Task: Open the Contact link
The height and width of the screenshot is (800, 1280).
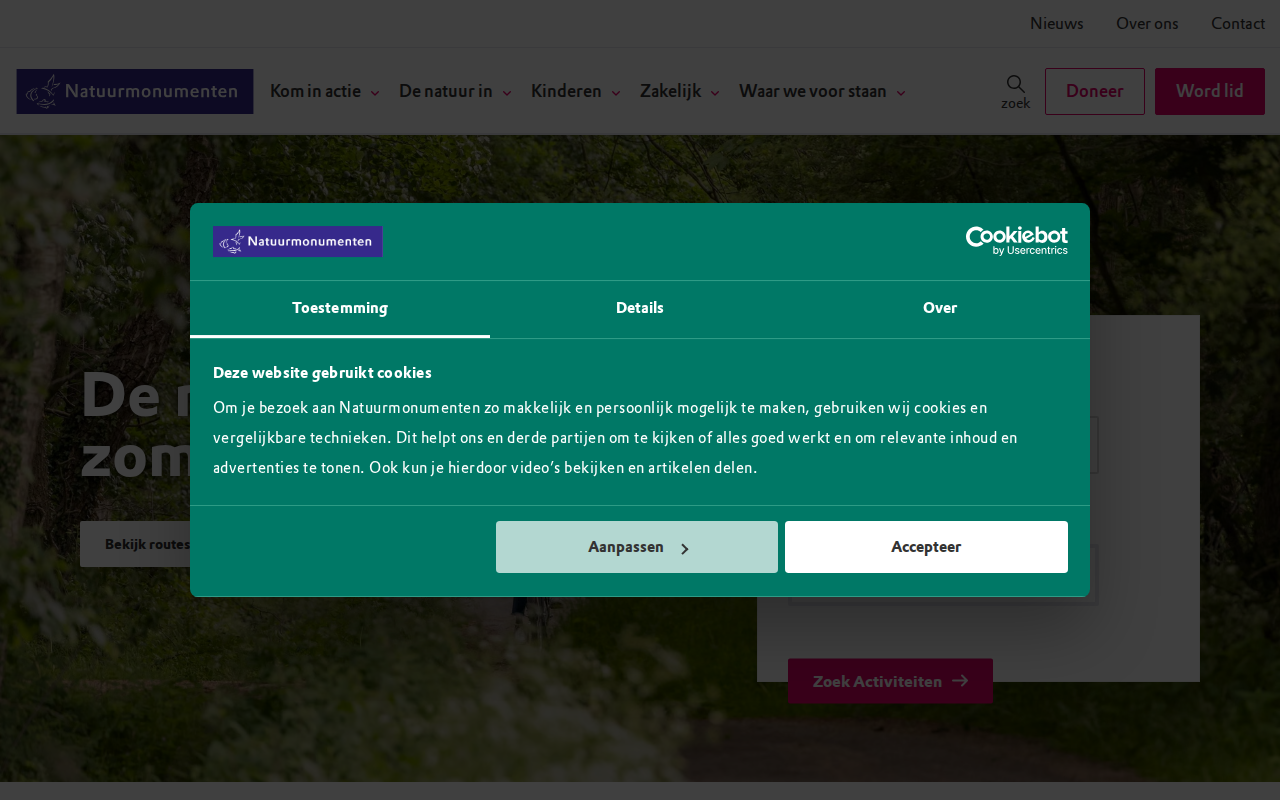Action: [x=1238, y=23]
